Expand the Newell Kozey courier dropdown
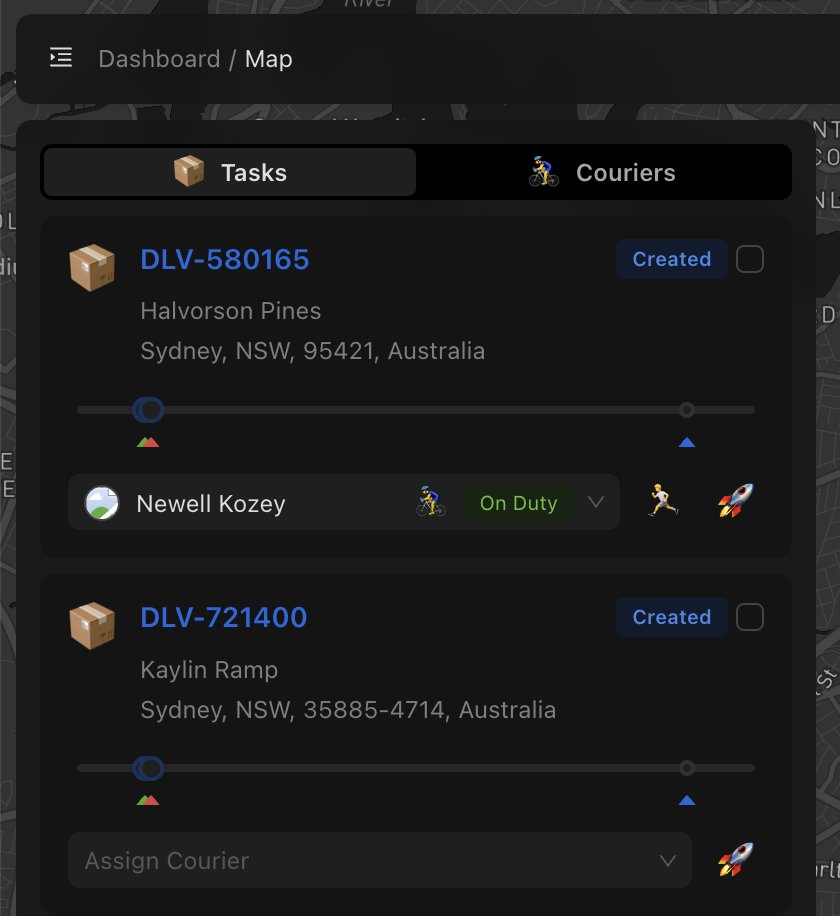The image size is (840, 916). coord(596,502)
